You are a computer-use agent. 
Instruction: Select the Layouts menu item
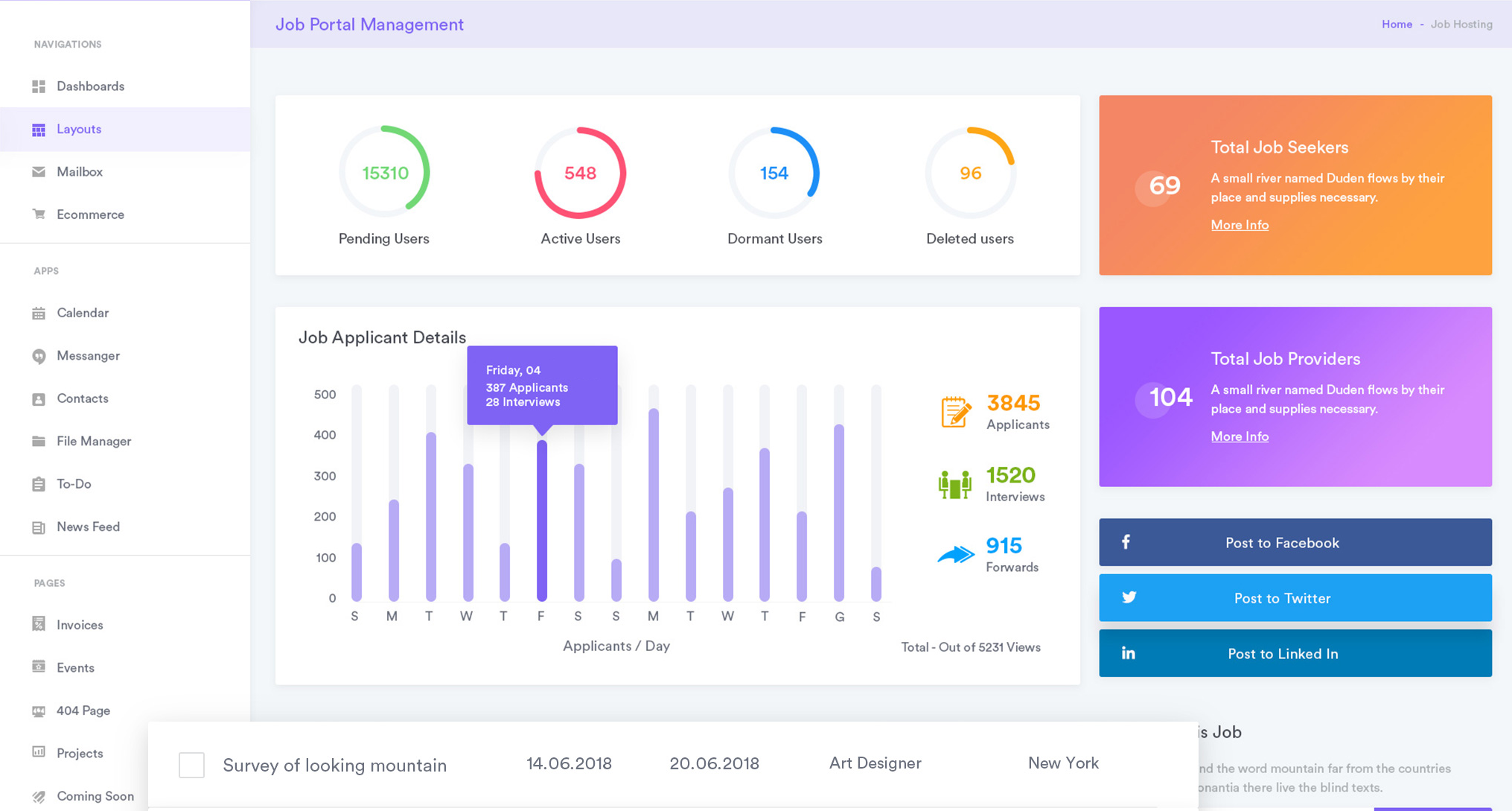coord(79,130)
